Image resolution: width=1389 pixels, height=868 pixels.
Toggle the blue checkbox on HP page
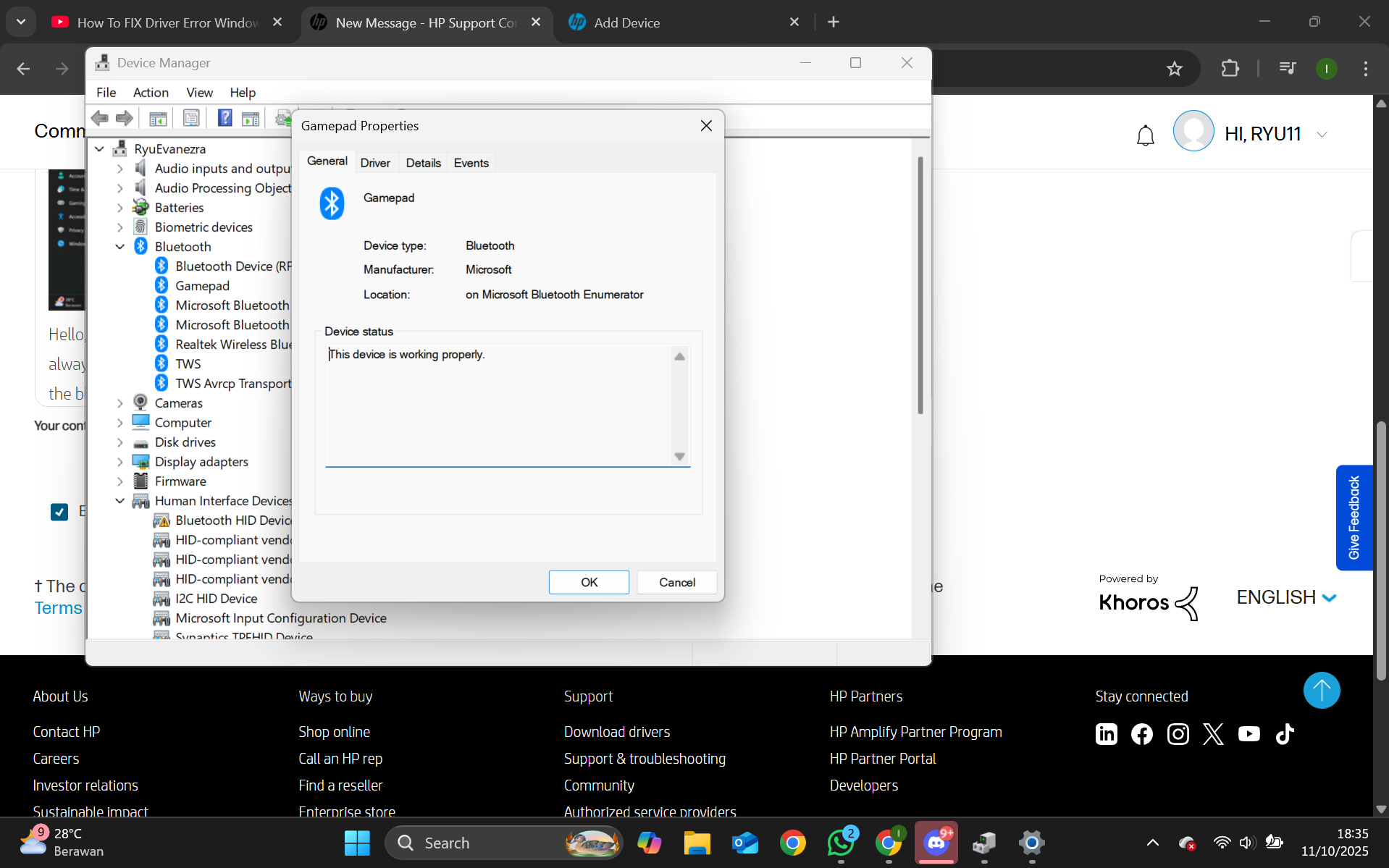tap(59, 512)
